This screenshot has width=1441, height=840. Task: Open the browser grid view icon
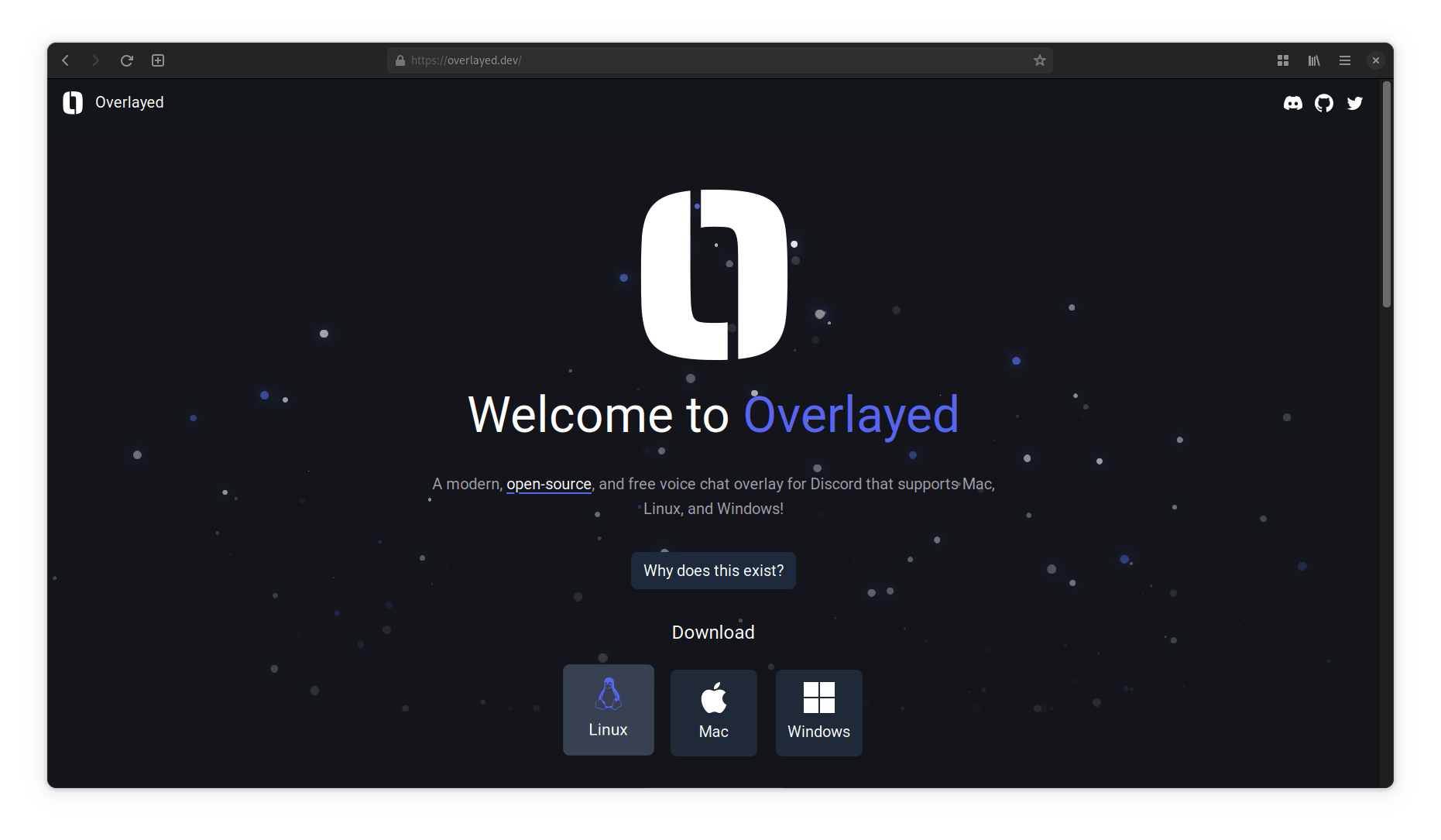pyautogui.click(x=1283, y=60)
